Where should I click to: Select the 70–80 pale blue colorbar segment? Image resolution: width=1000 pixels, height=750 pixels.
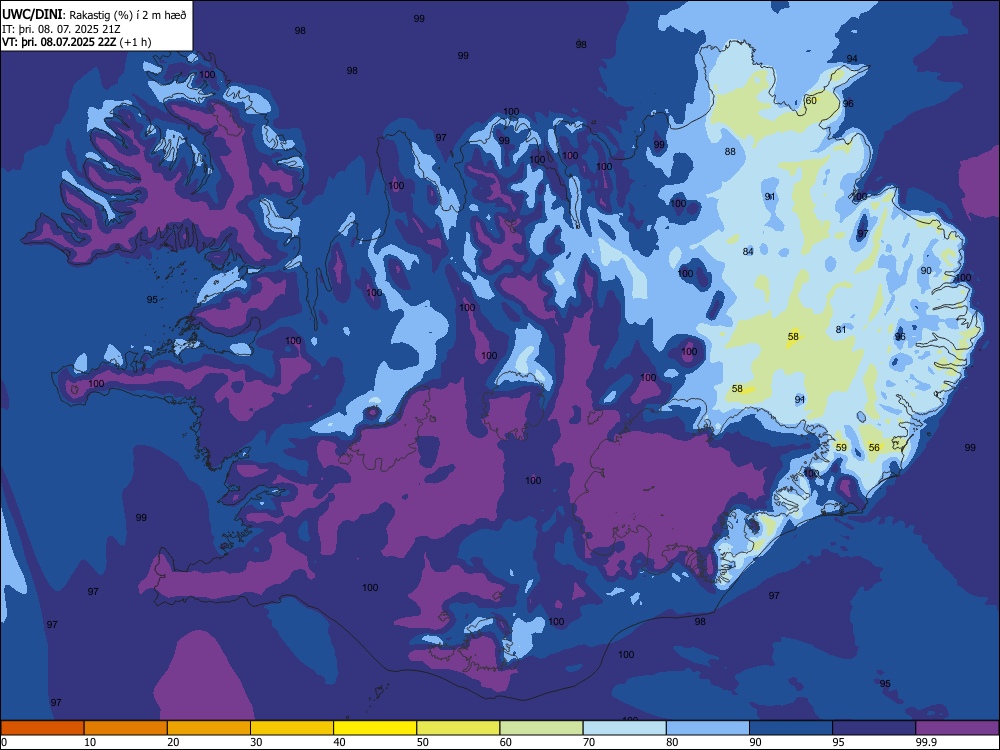[x=624, y=728]
